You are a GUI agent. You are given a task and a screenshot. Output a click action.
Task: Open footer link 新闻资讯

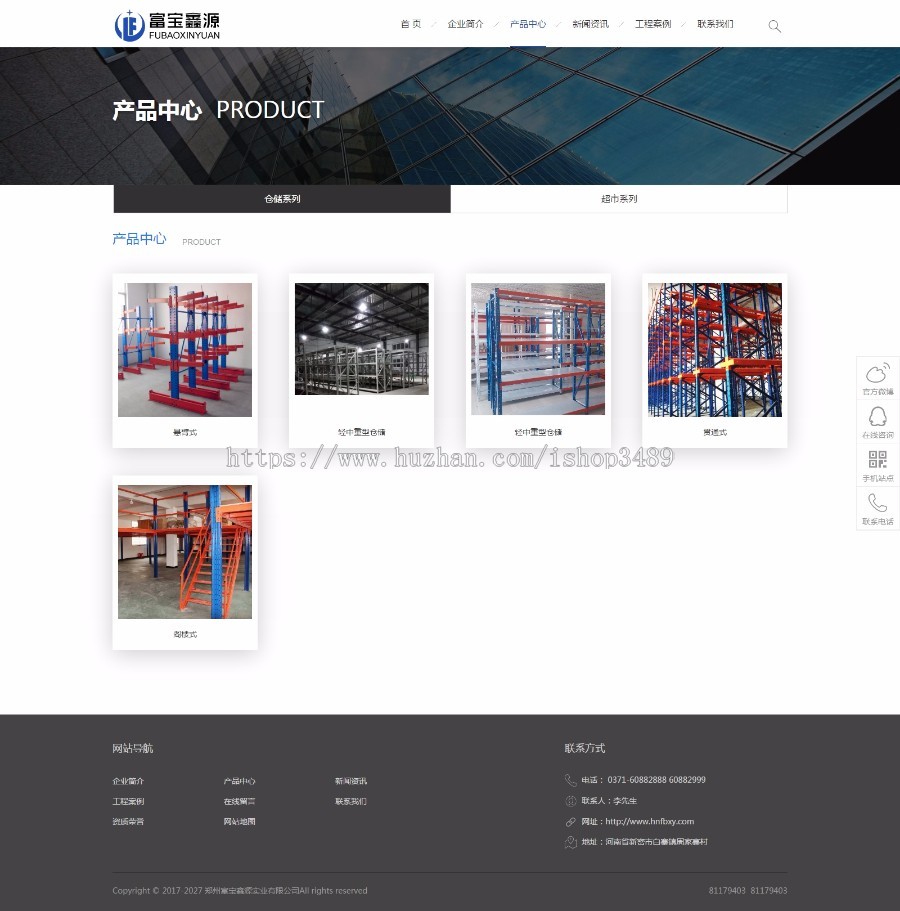pos(351,781)
